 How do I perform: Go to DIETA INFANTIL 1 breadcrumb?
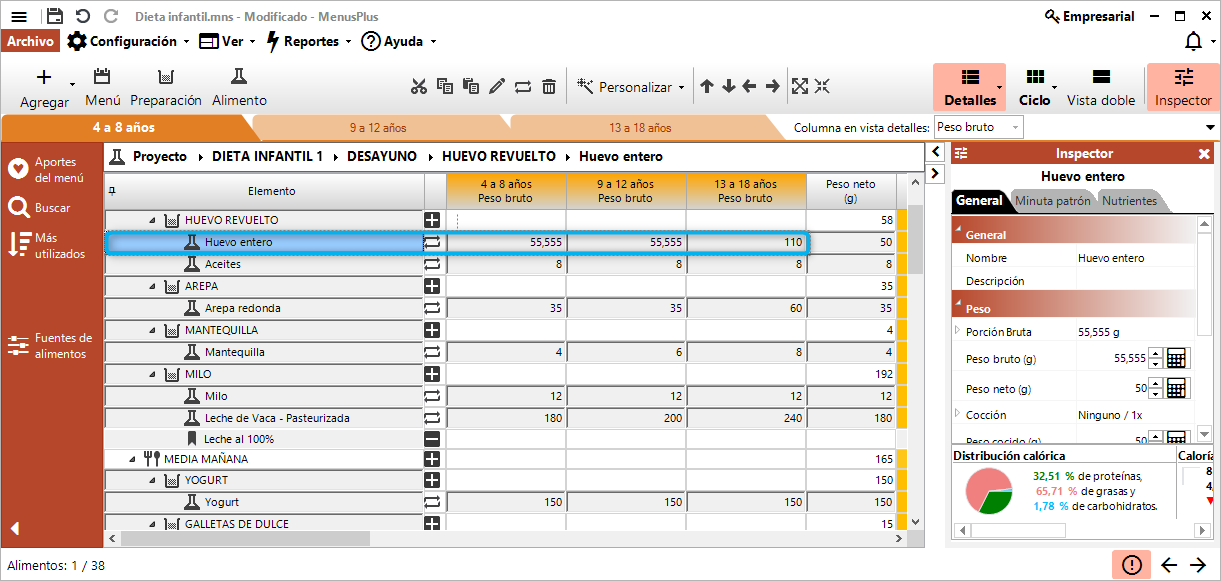click(267, 156)
